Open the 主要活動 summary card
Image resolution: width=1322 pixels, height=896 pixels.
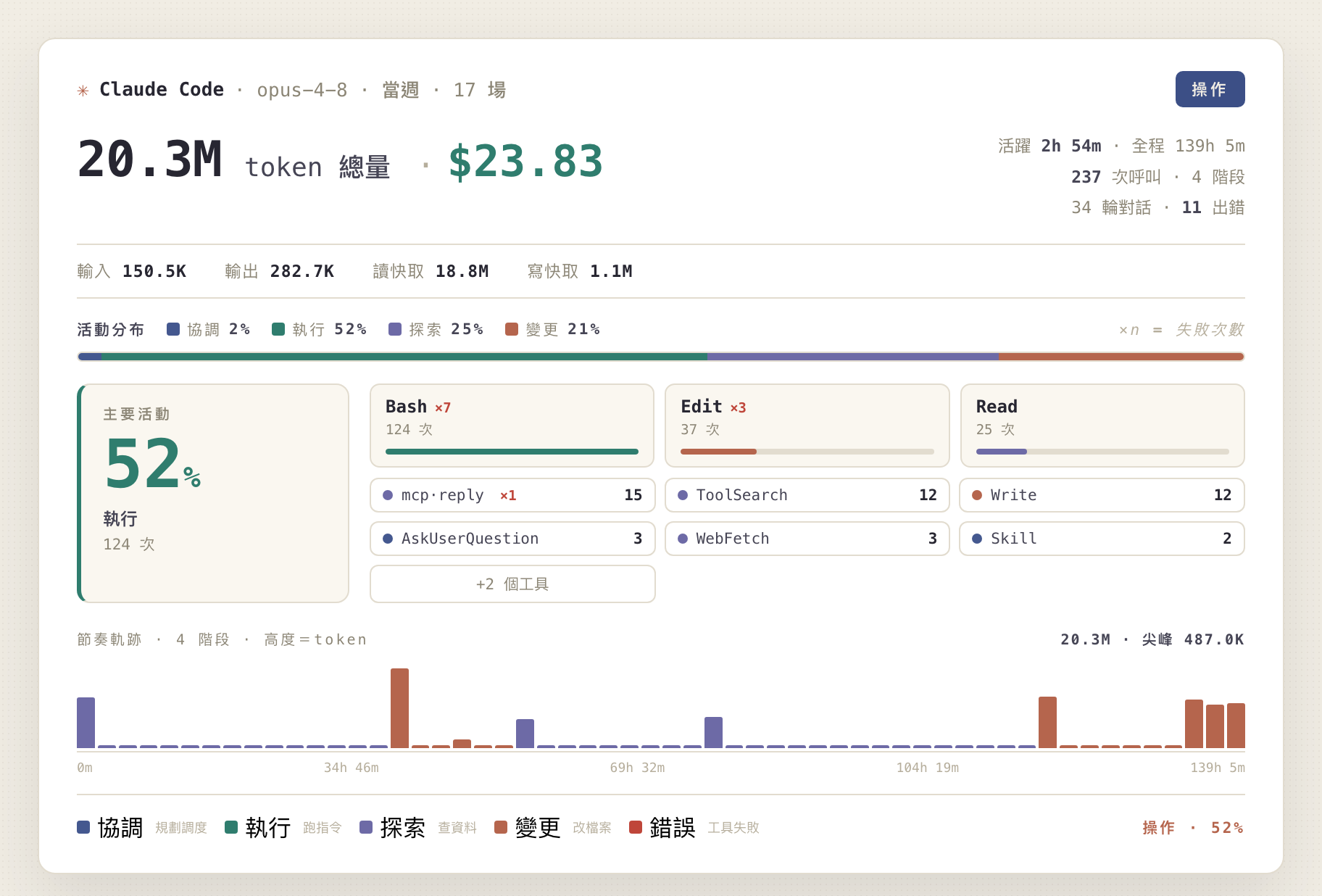tap(213, 493)
